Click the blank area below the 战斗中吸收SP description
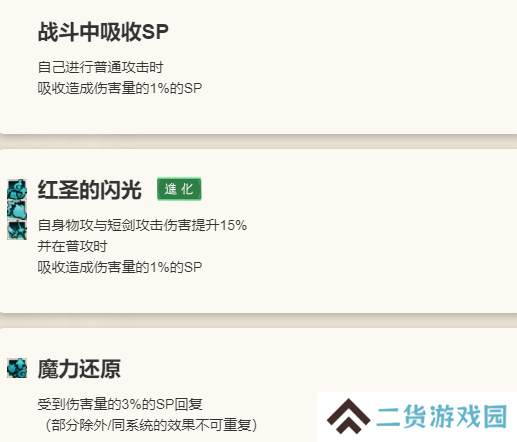 pos(258,115)
